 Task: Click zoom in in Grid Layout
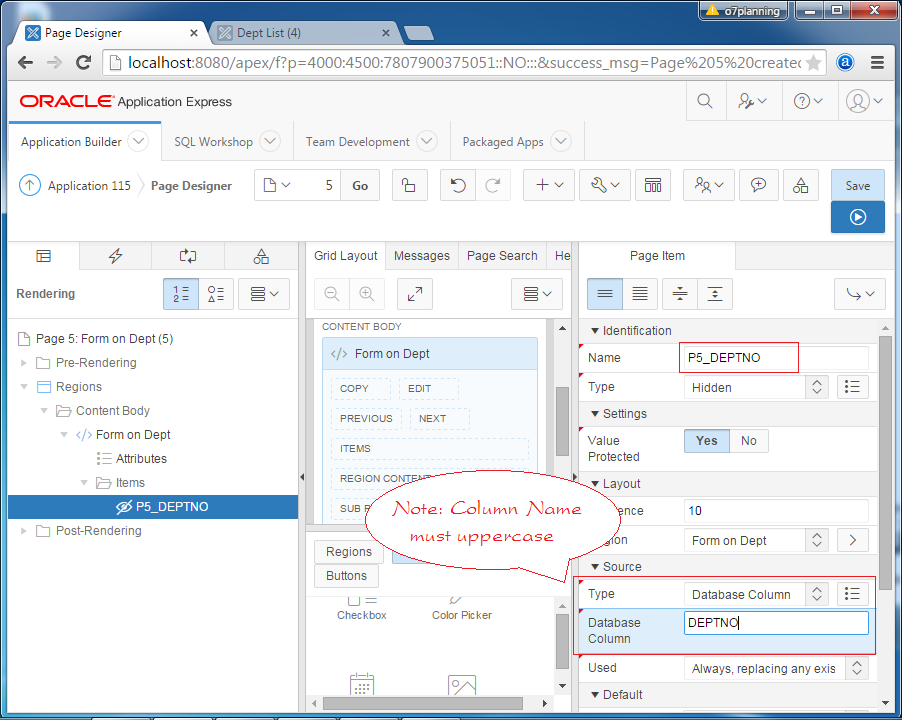point(367,294)
